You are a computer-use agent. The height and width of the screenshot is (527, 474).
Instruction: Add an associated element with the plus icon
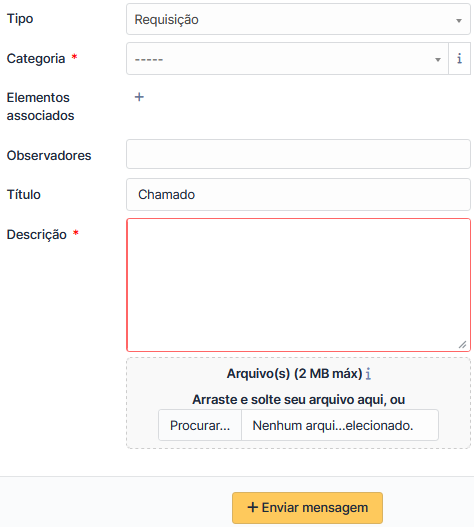pos(139,97)
